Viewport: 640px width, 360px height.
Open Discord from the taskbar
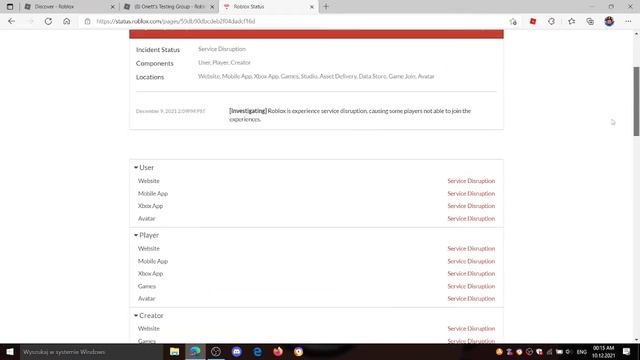(x=237, y=351)
